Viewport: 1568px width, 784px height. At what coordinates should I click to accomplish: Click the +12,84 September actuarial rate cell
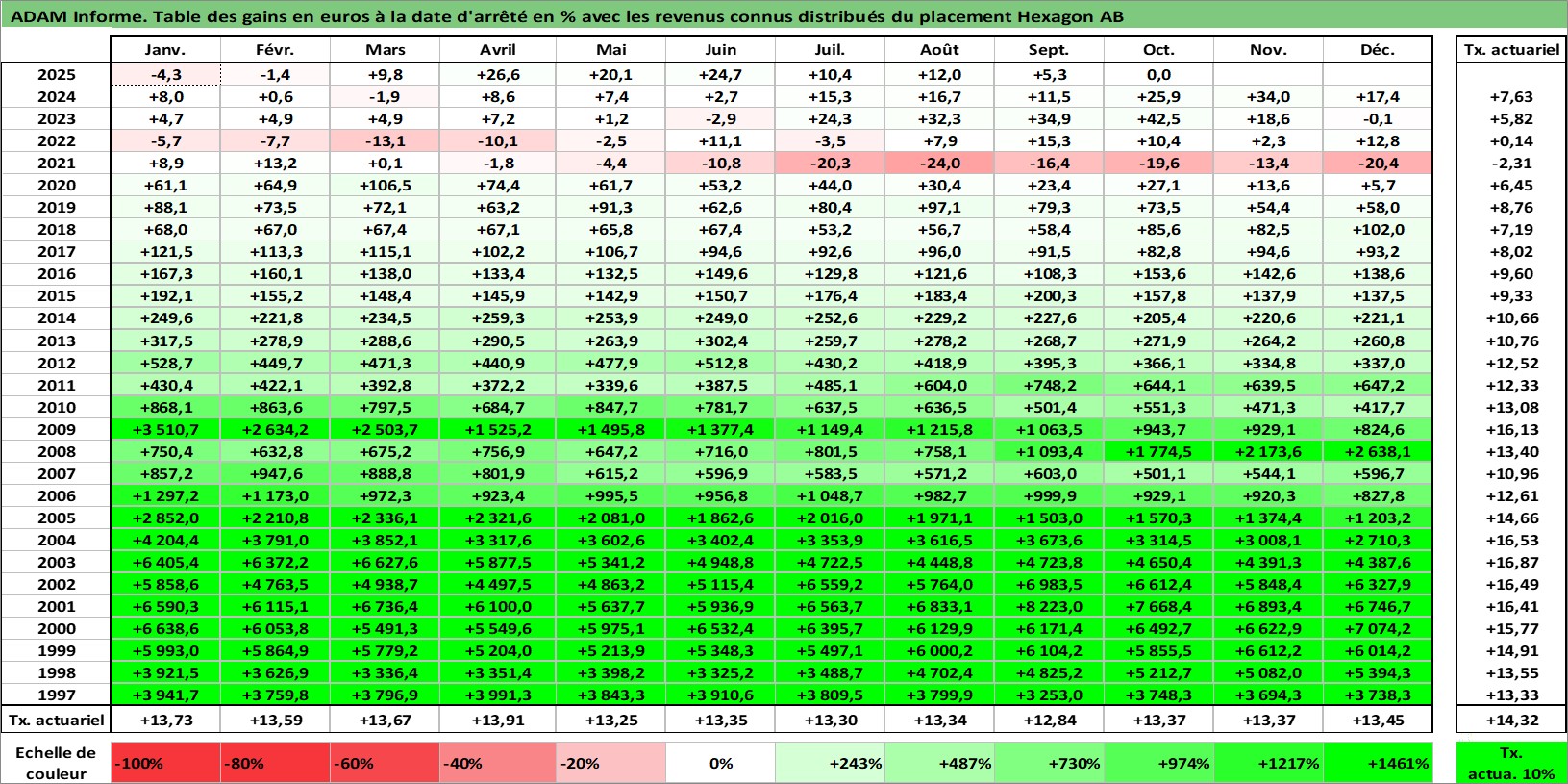(x=1050, y=721)
